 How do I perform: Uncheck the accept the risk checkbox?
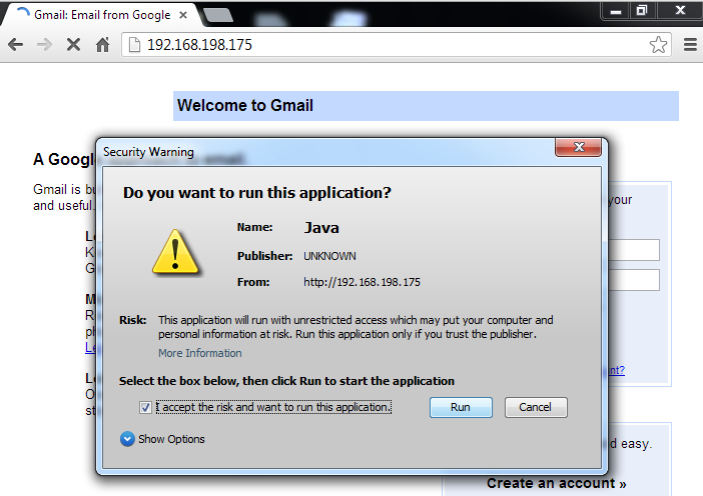pyautogui.click(x=145, y=407)
